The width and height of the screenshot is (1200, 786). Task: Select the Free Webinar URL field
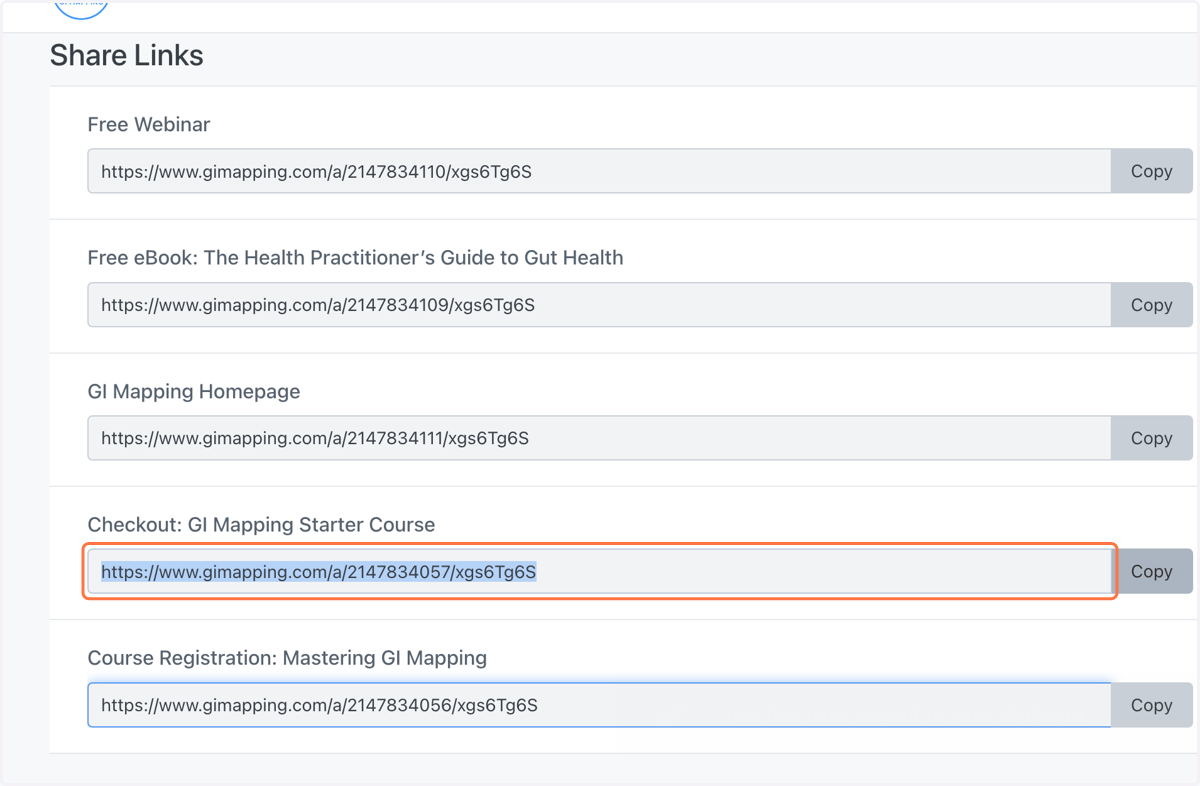coord(599,171)
